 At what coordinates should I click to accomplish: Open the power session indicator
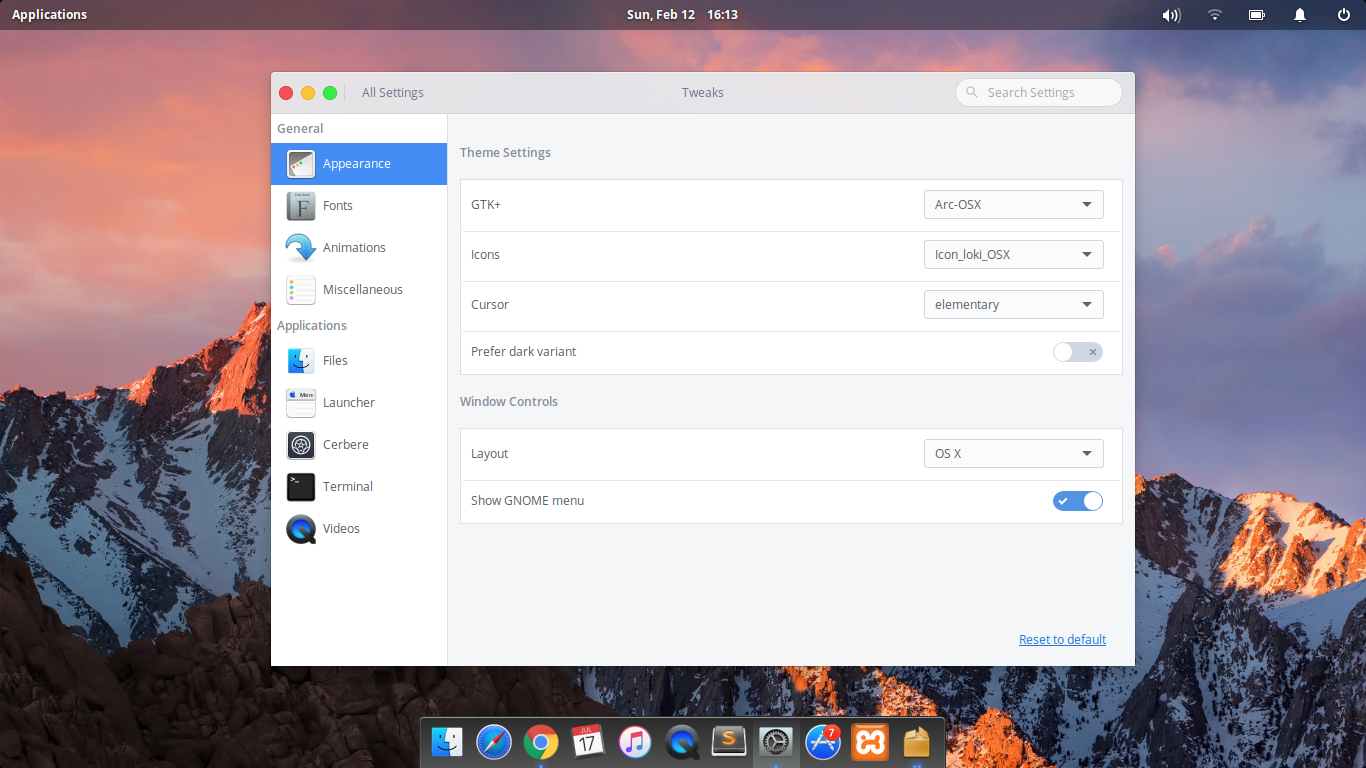coord(1344,15)
